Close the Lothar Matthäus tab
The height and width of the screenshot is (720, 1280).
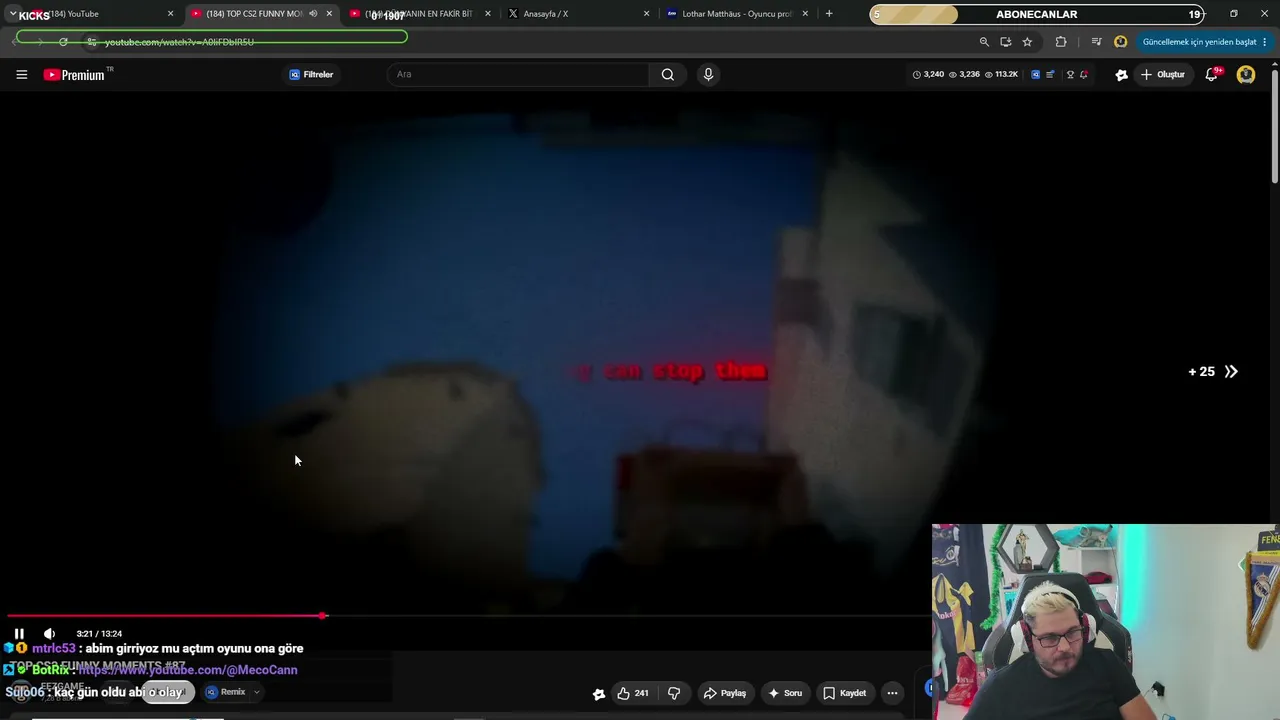[805, 14]
